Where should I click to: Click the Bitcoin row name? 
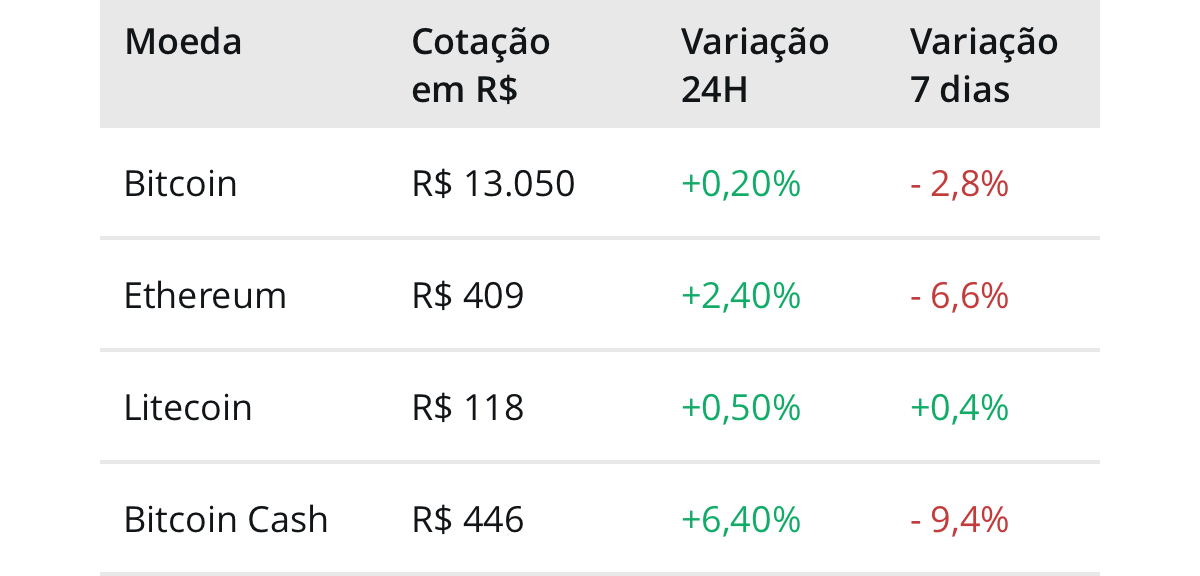(180, 184)
